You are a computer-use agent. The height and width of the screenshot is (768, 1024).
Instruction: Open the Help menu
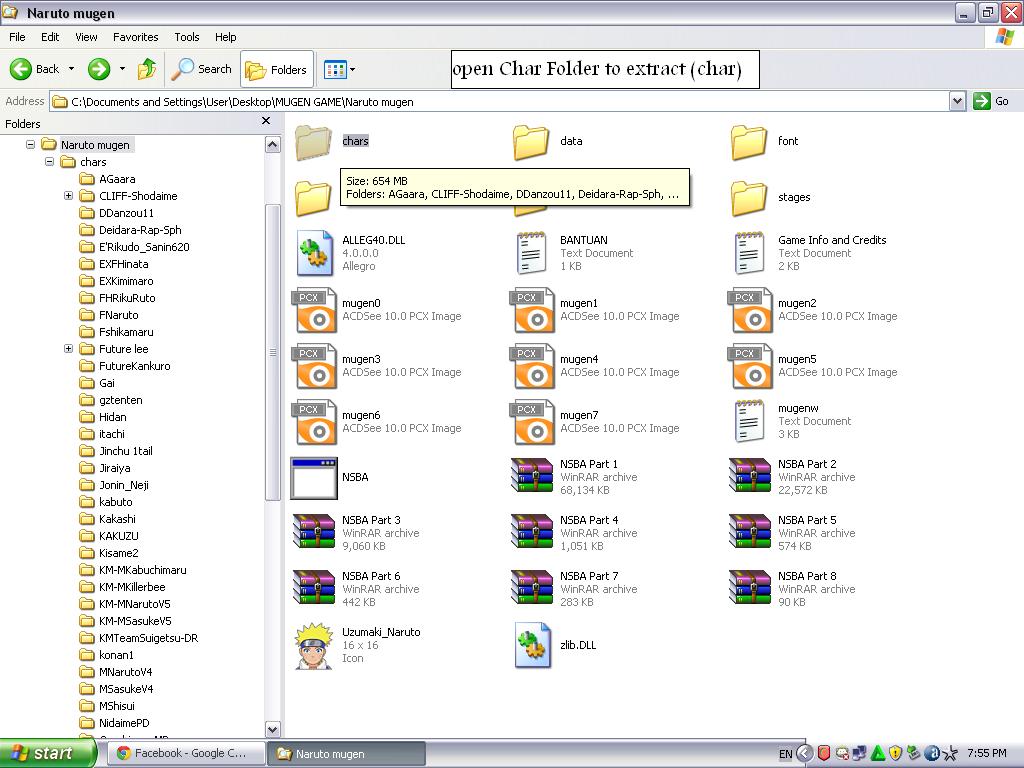[x=225, y=37]
